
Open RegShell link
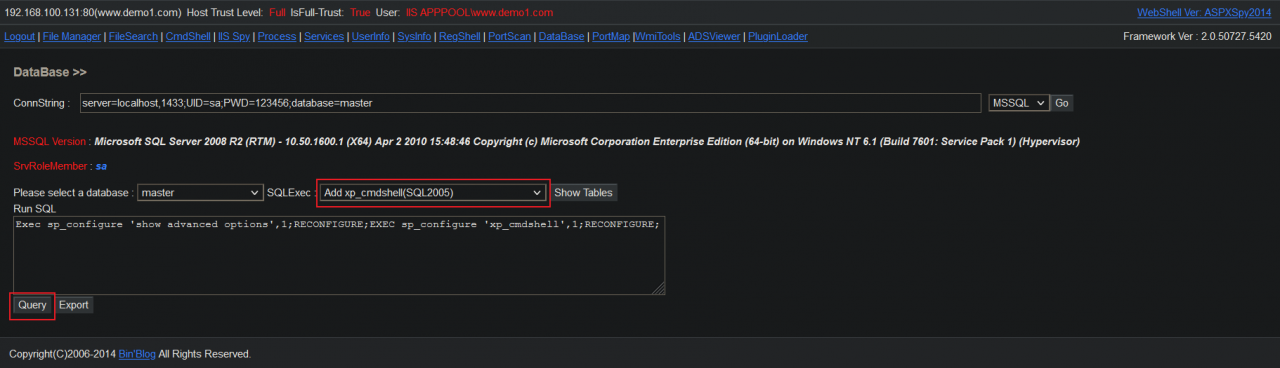pyautogui.click(x=459, y=36)
